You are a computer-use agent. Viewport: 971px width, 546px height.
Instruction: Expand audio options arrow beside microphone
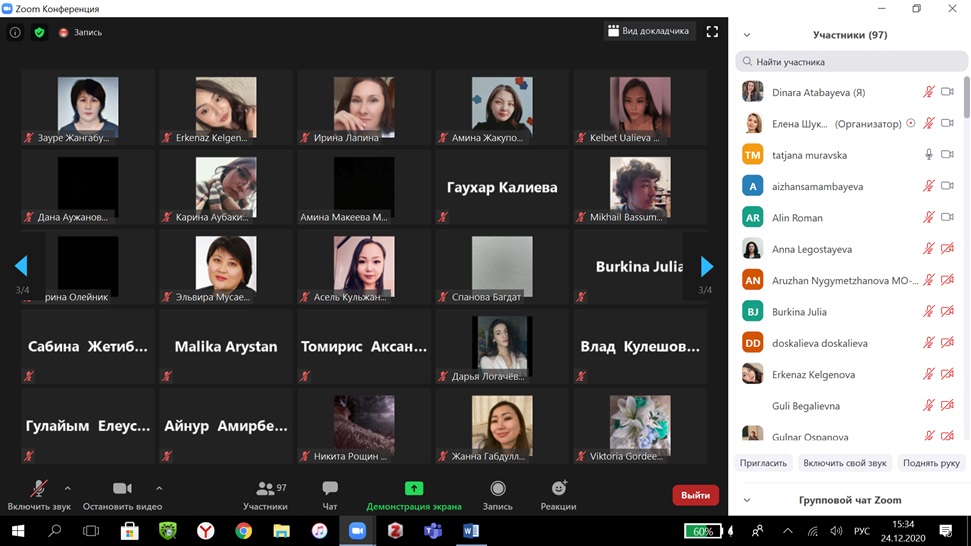point(68,489)
